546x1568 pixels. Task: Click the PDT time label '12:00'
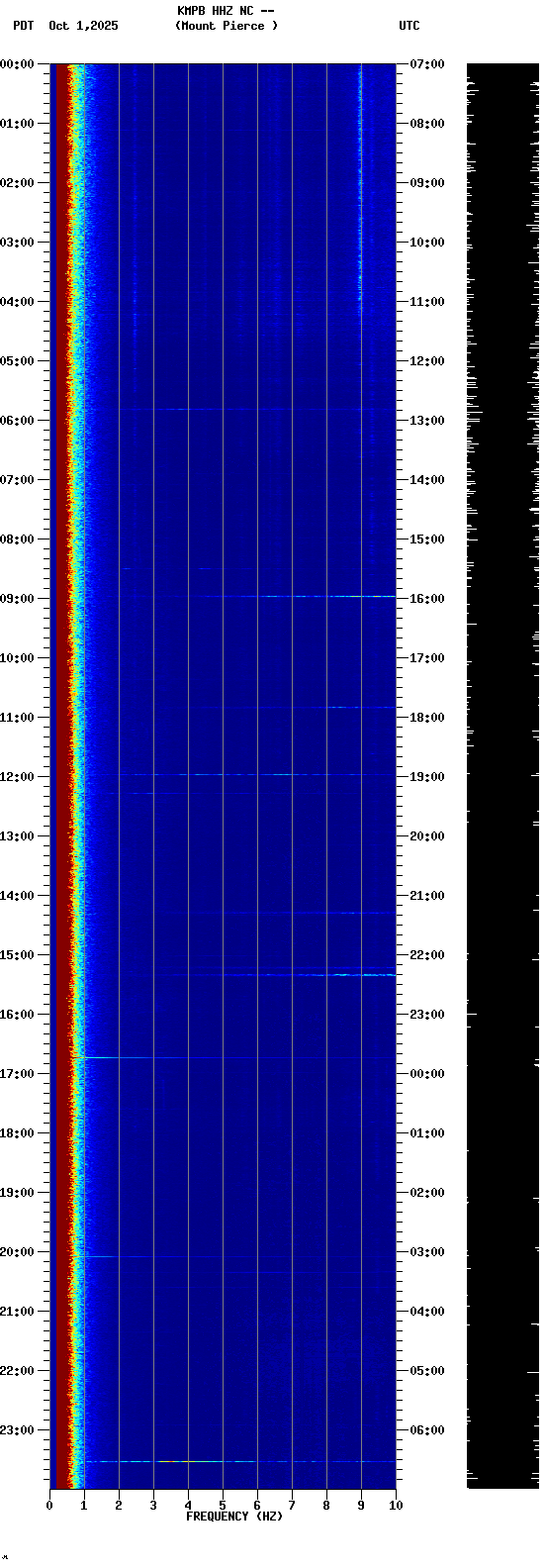tap(17, 777)
